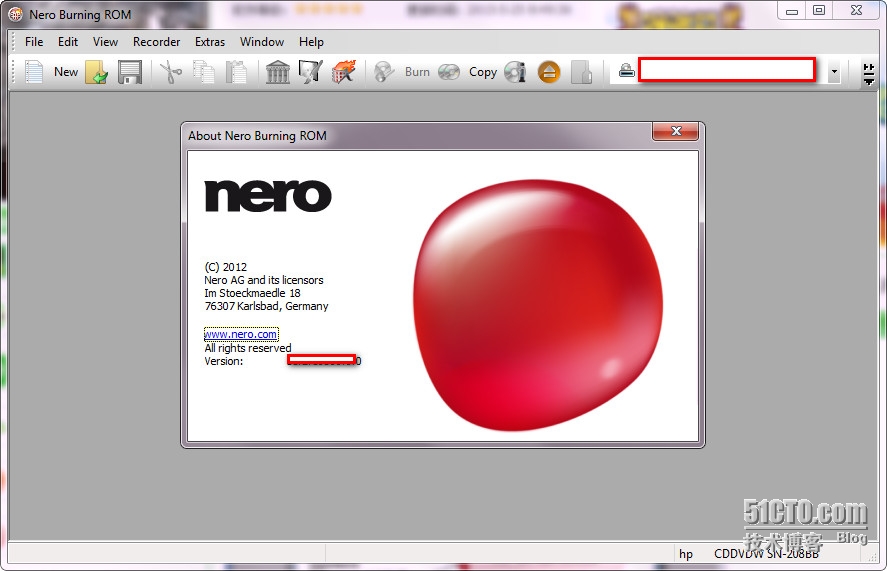The height and width of the screenshot is (571, 887).
Task: Save the compilation using the floppy disk icon
Action: coord(130,72)
